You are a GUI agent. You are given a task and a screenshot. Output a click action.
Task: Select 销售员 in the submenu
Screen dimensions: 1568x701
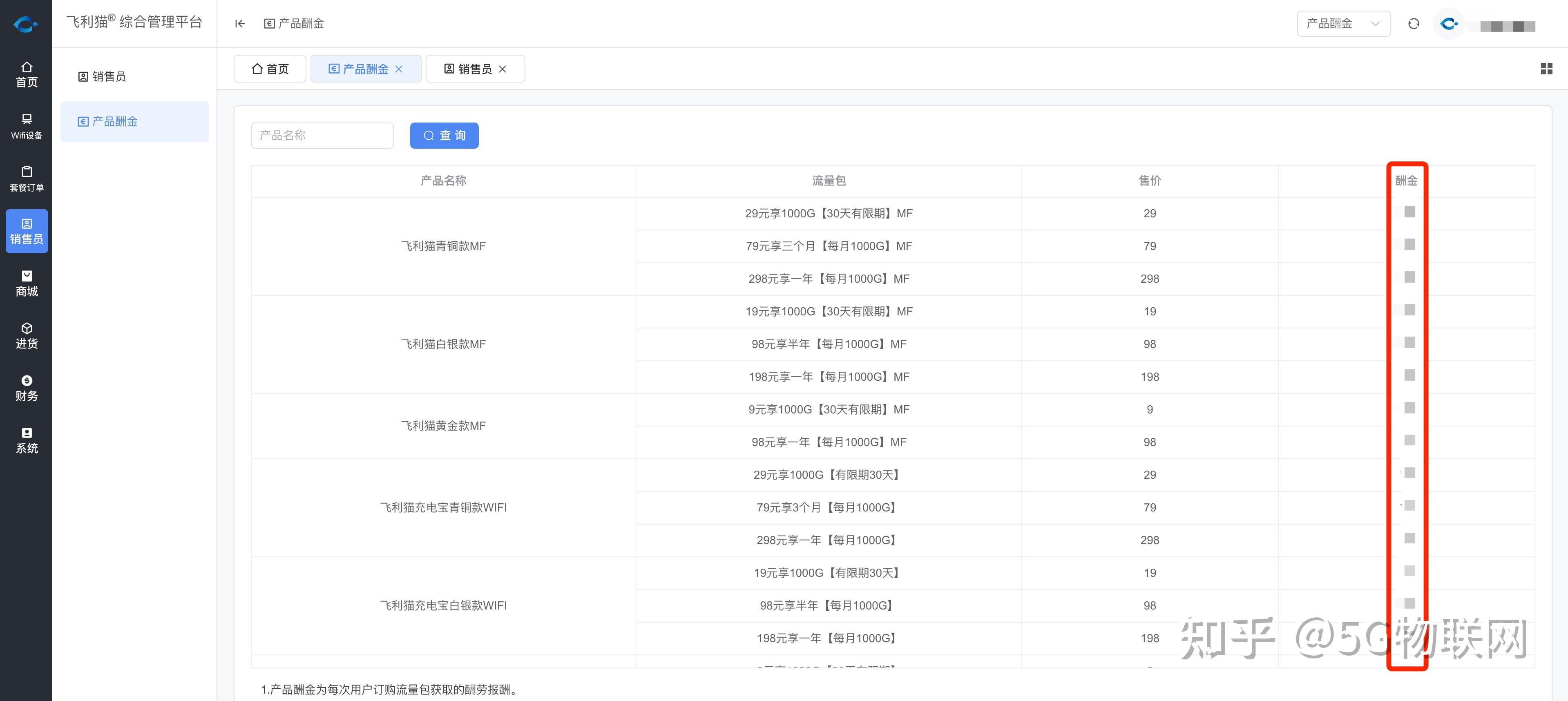point(102,77)
